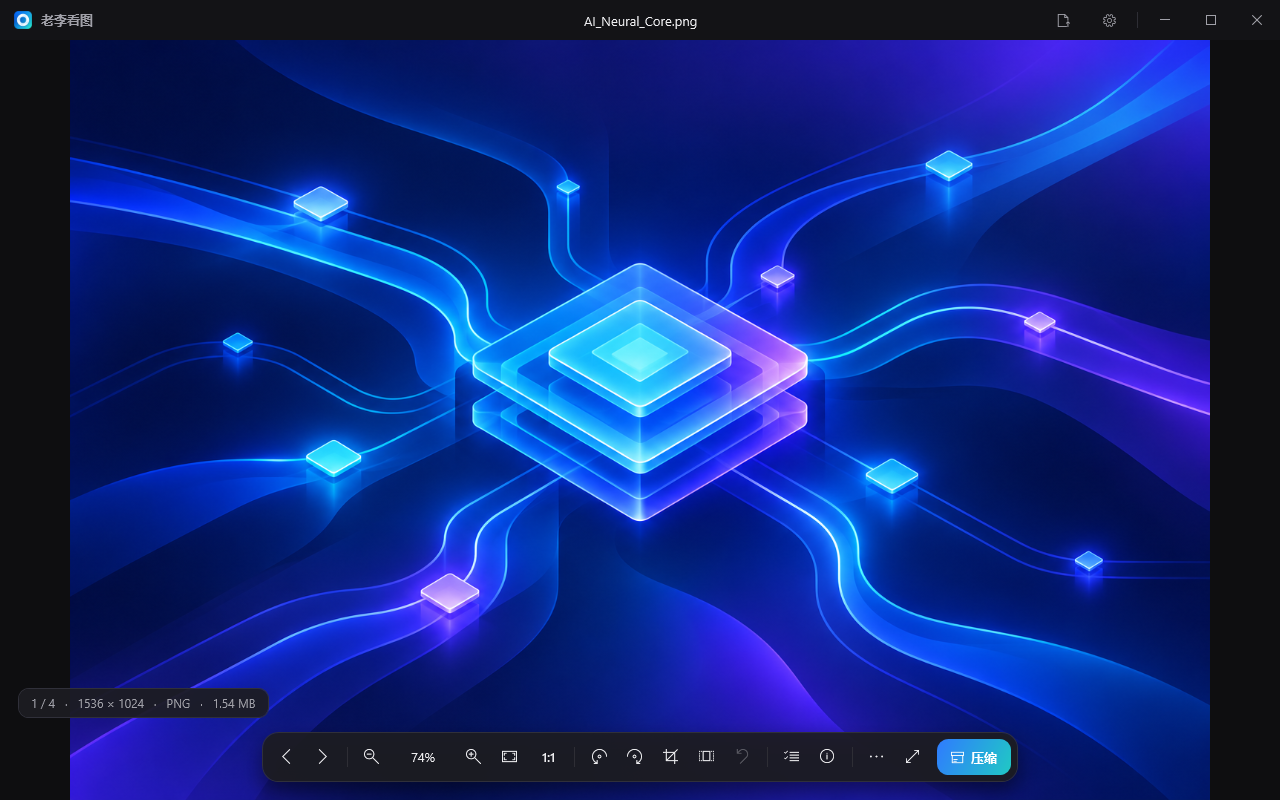Show image at 1:1 actual size
This screenshot has width=1280, height=800.
click(x=548, y=757)
